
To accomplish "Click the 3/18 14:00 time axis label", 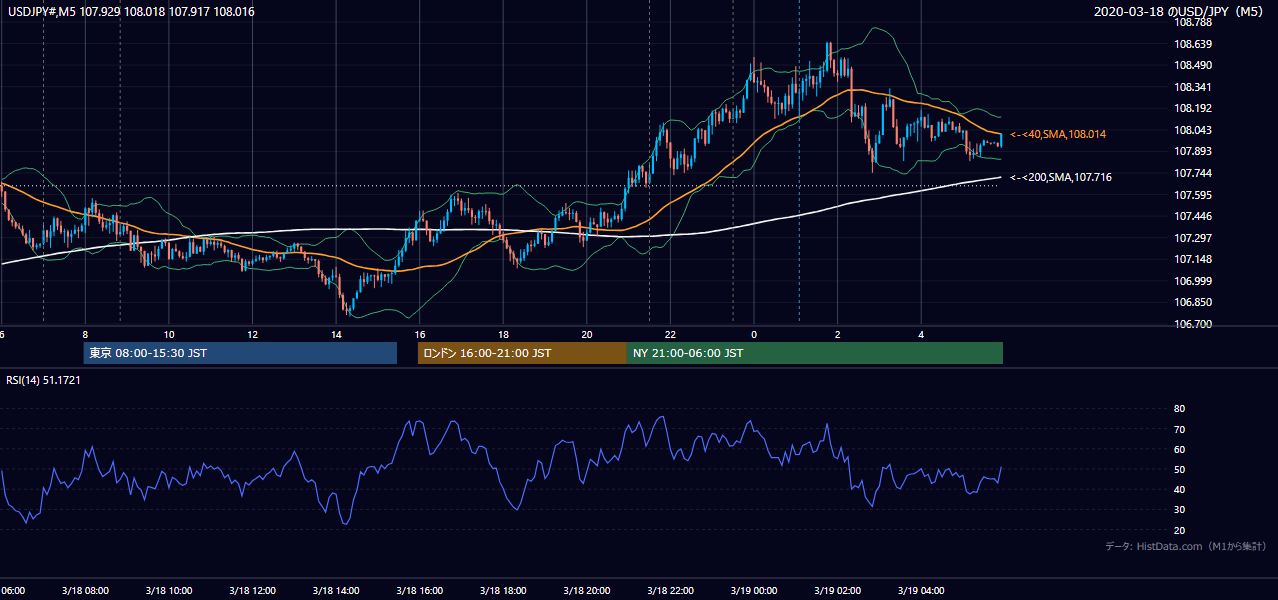I will (336, 591).
